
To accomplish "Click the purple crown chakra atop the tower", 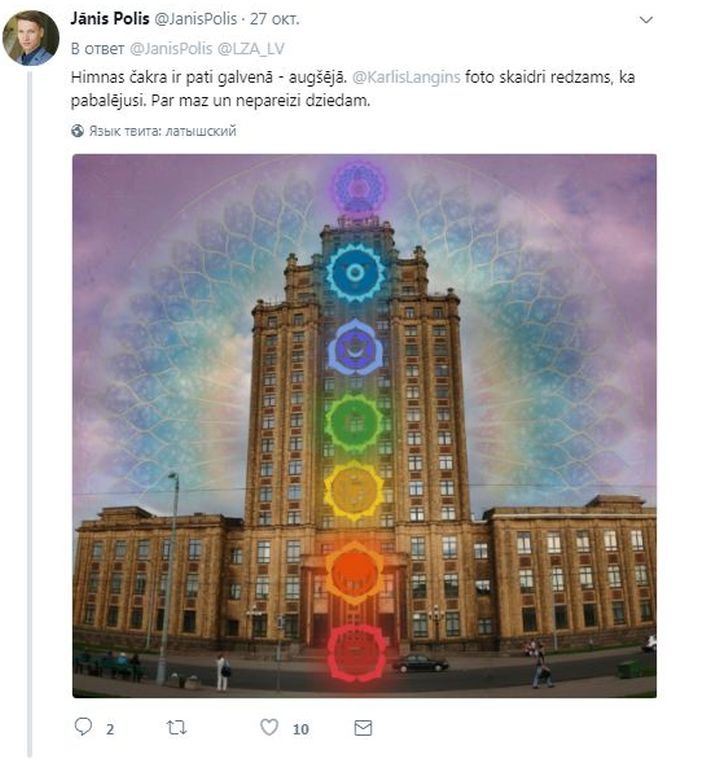I will [359, 187].
